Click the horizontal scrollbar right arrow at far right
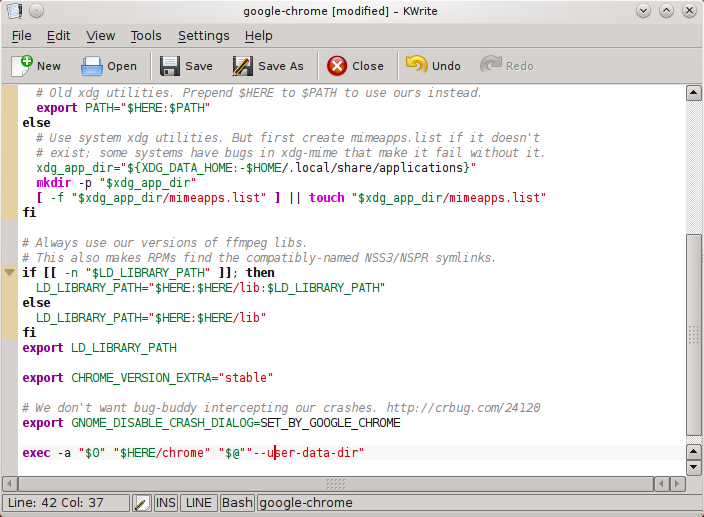 tap(678, 484)
